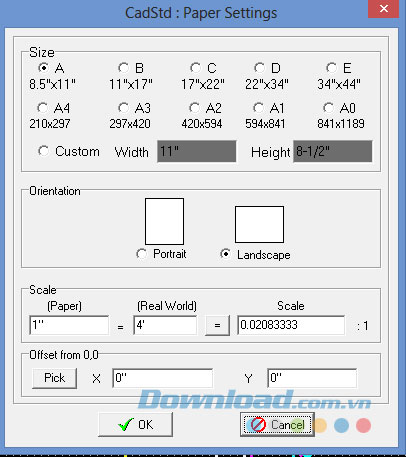The height and width of the screenshot is (457, 406).
Task: Choose size D 22"x34" option
Action: click(x=259, y=68)
